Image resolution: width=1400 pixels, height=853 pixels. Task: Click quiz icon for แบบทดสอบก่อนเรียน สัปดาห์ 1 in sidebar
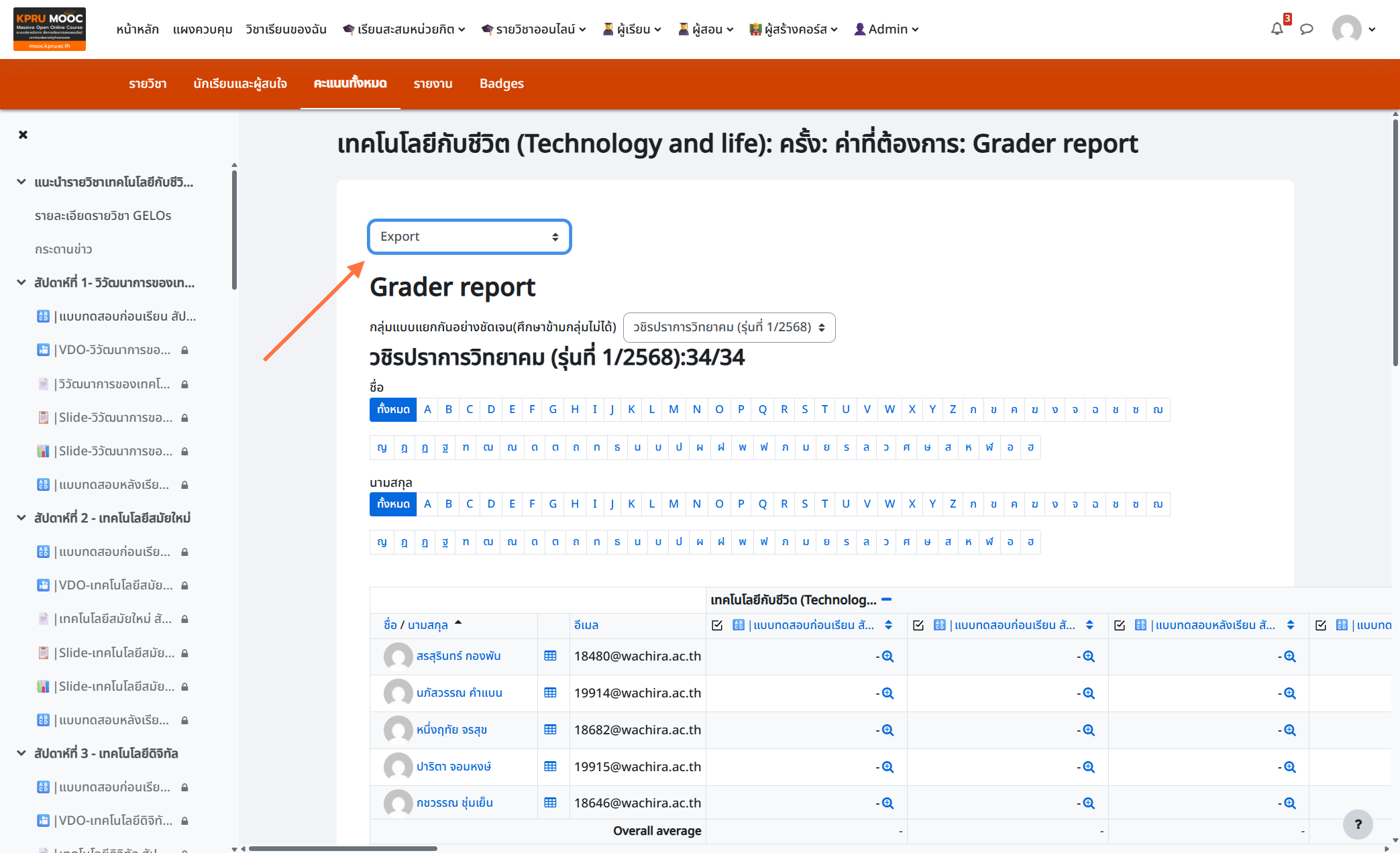[x=43, y=317]
